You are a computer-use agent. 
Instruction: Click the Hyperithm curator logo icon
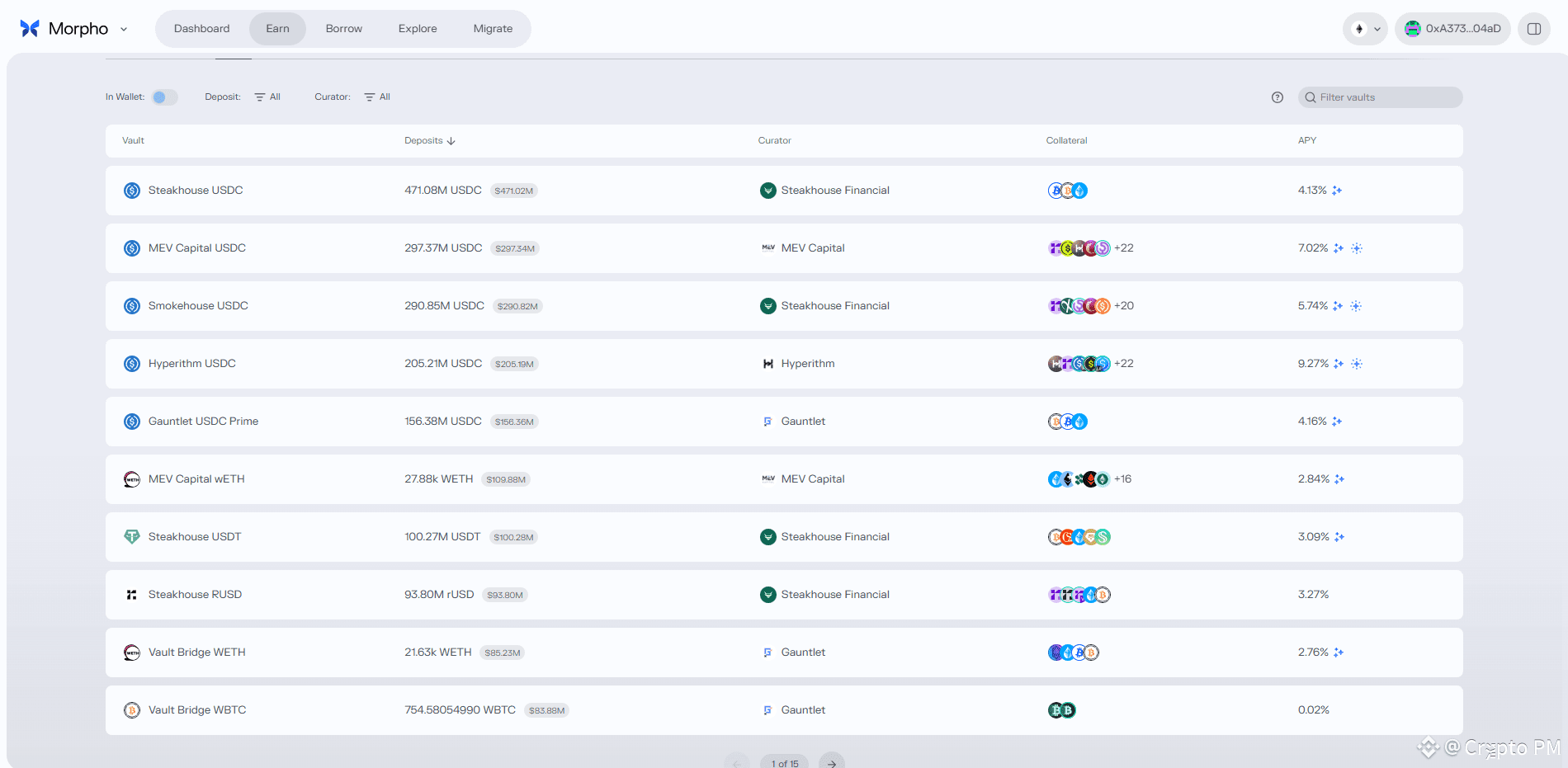click(768, 364)
